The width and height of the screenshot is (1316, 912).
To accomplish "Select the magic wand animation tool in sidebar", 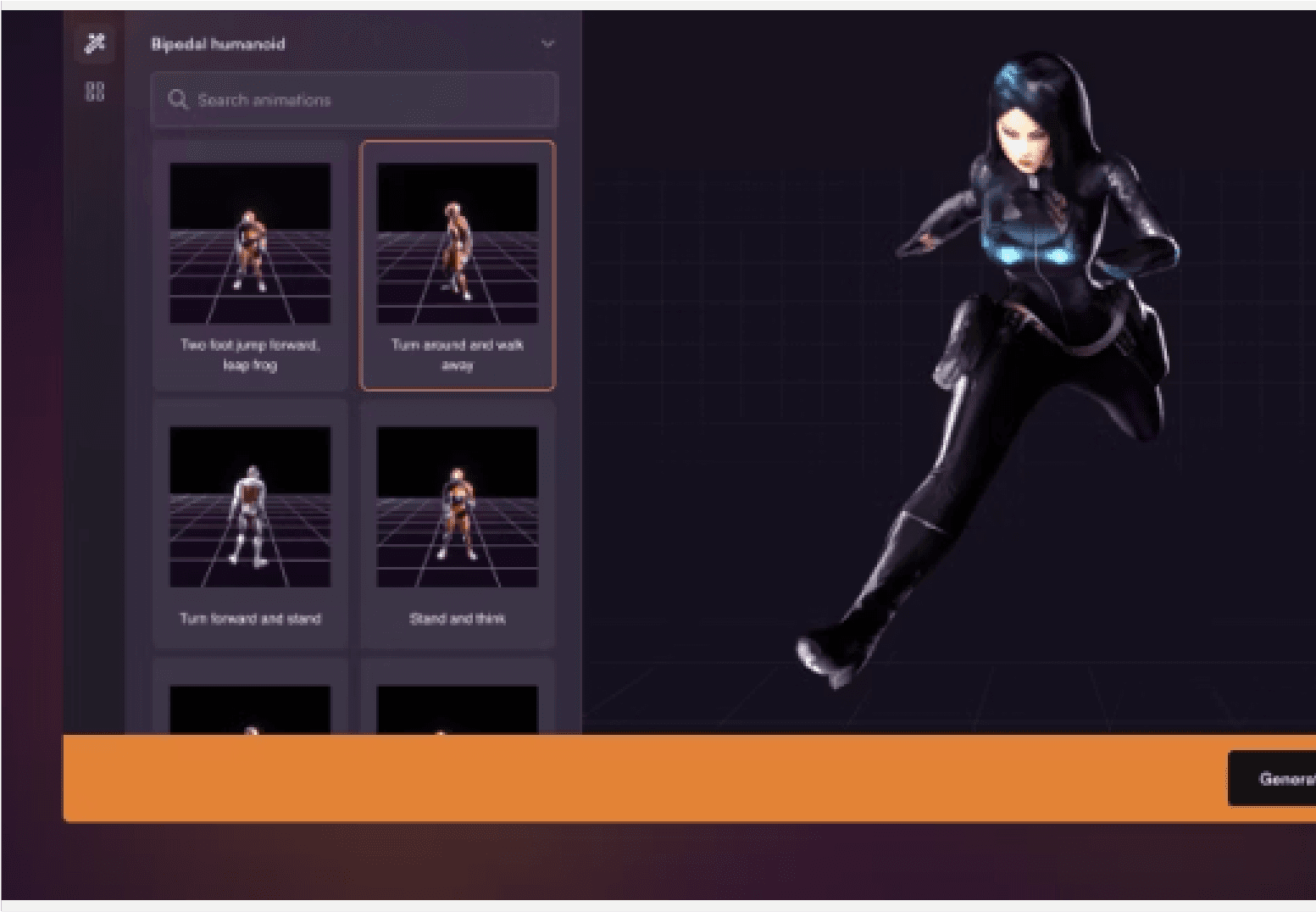I will [x=95, y=44].
